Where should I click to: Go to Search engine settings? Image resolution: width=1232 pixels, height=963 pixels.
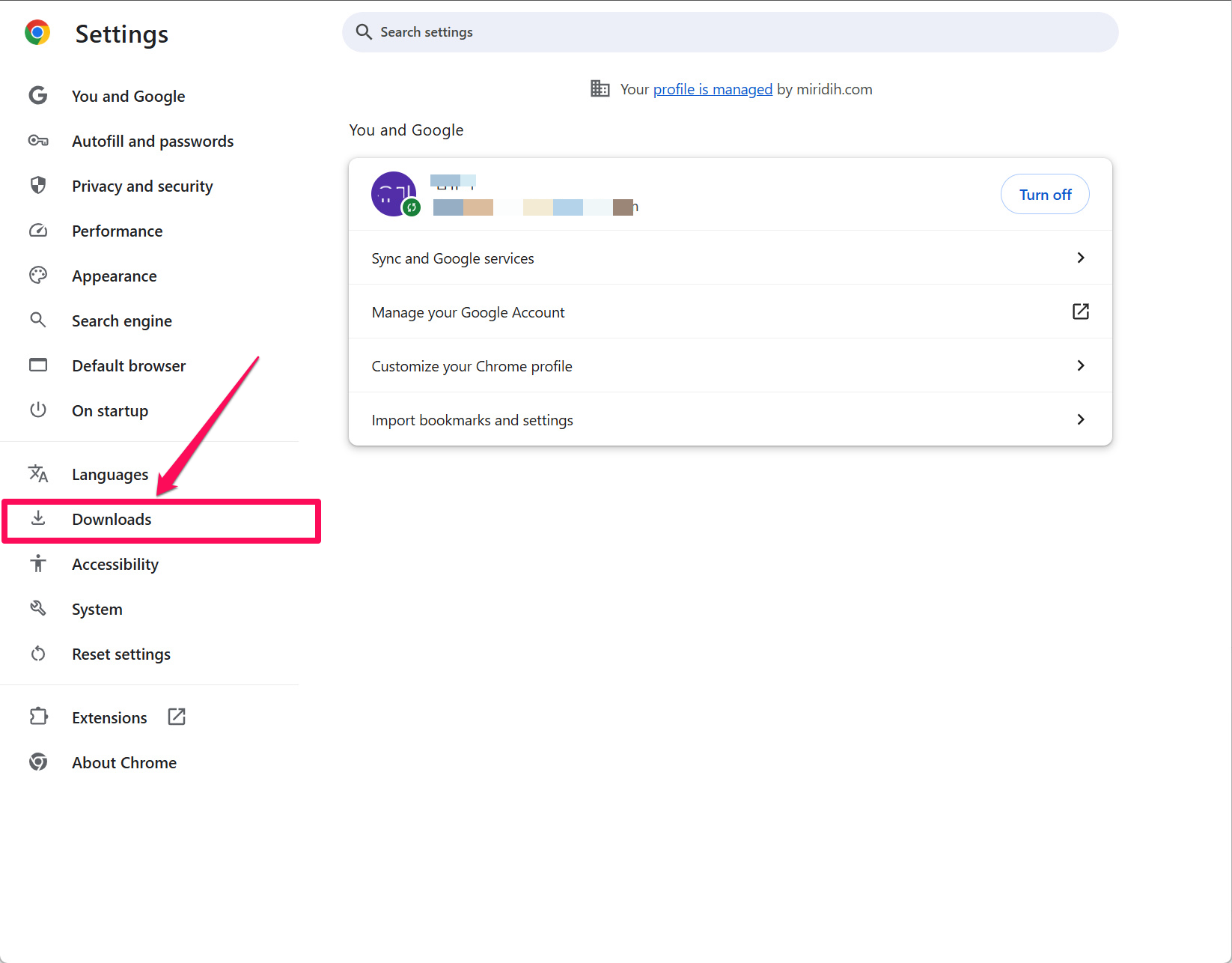pyautogui.click(x=122, y=321)
